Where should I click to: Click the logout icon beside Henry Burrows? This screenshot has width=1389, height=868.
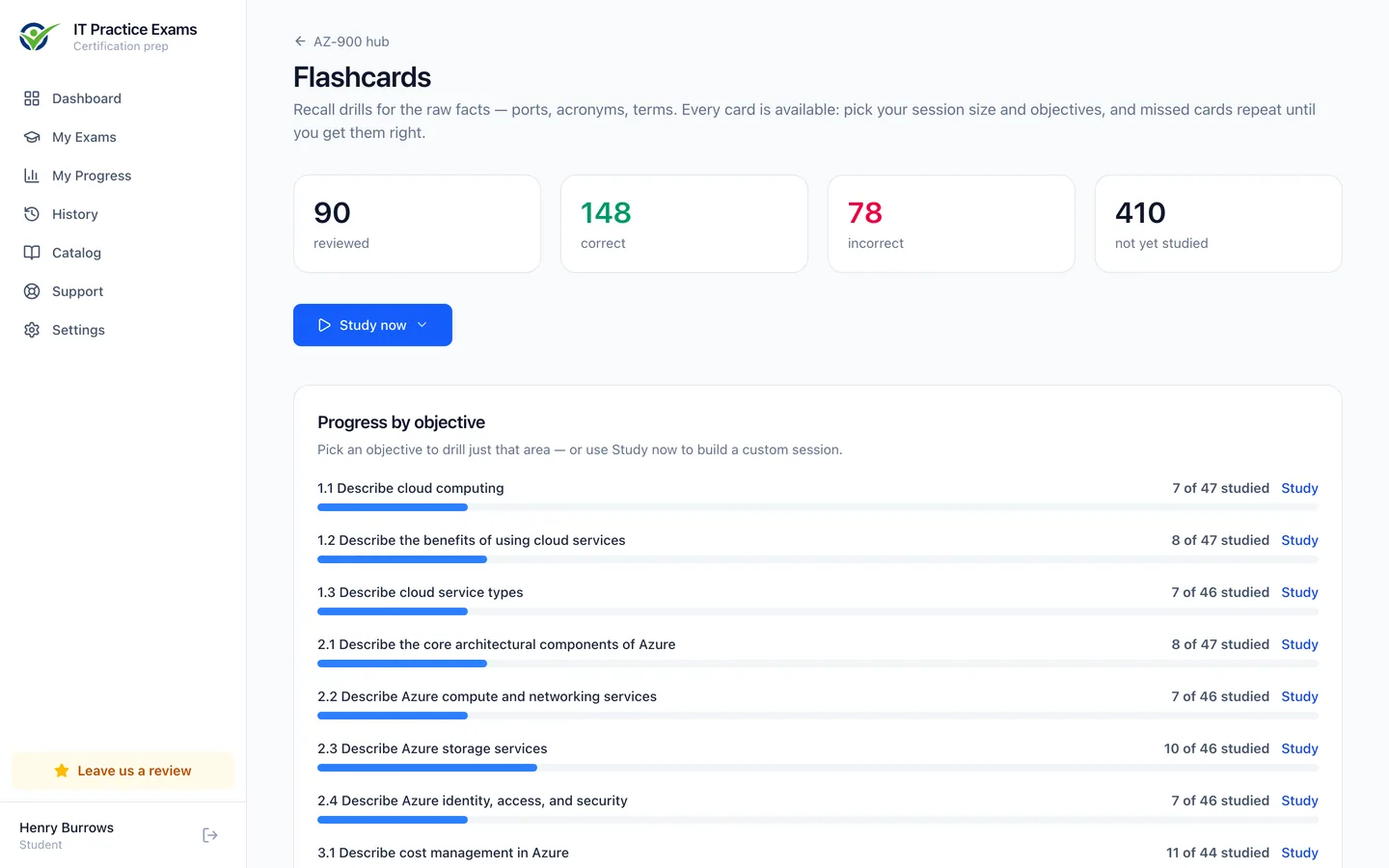(210, 835)
